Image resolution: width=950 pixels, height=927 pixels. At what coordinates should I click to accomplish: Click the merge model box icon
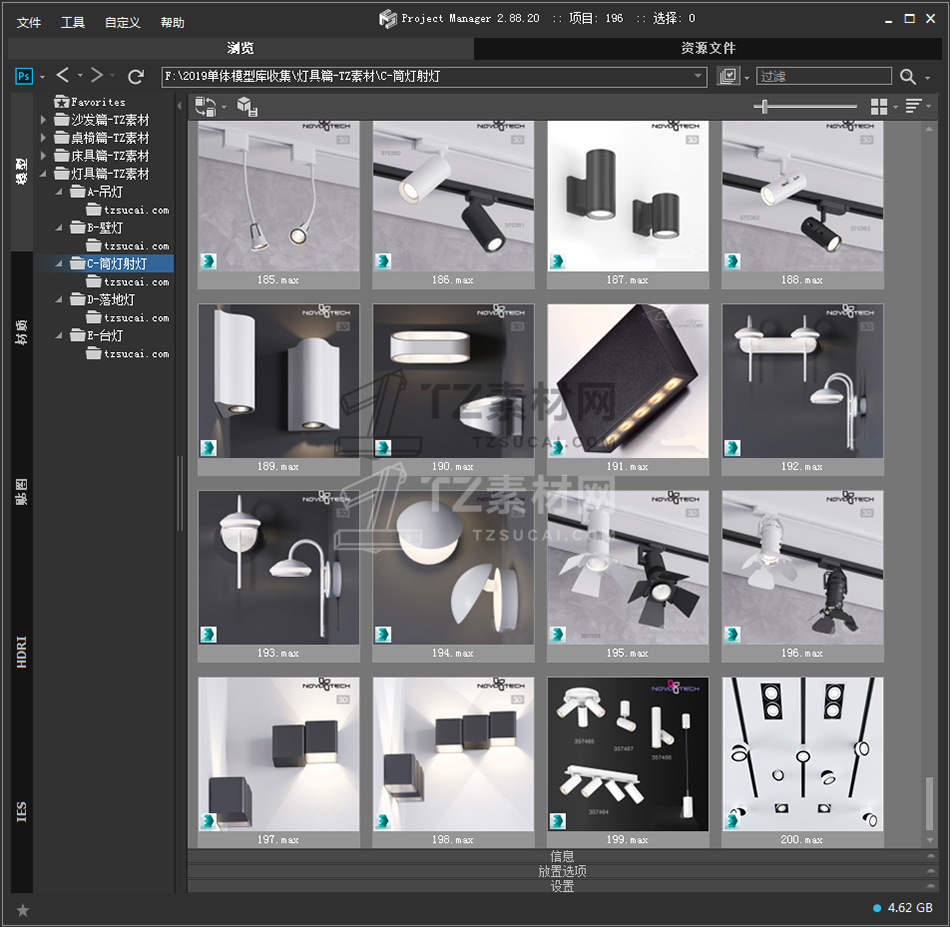click(246, 106)
